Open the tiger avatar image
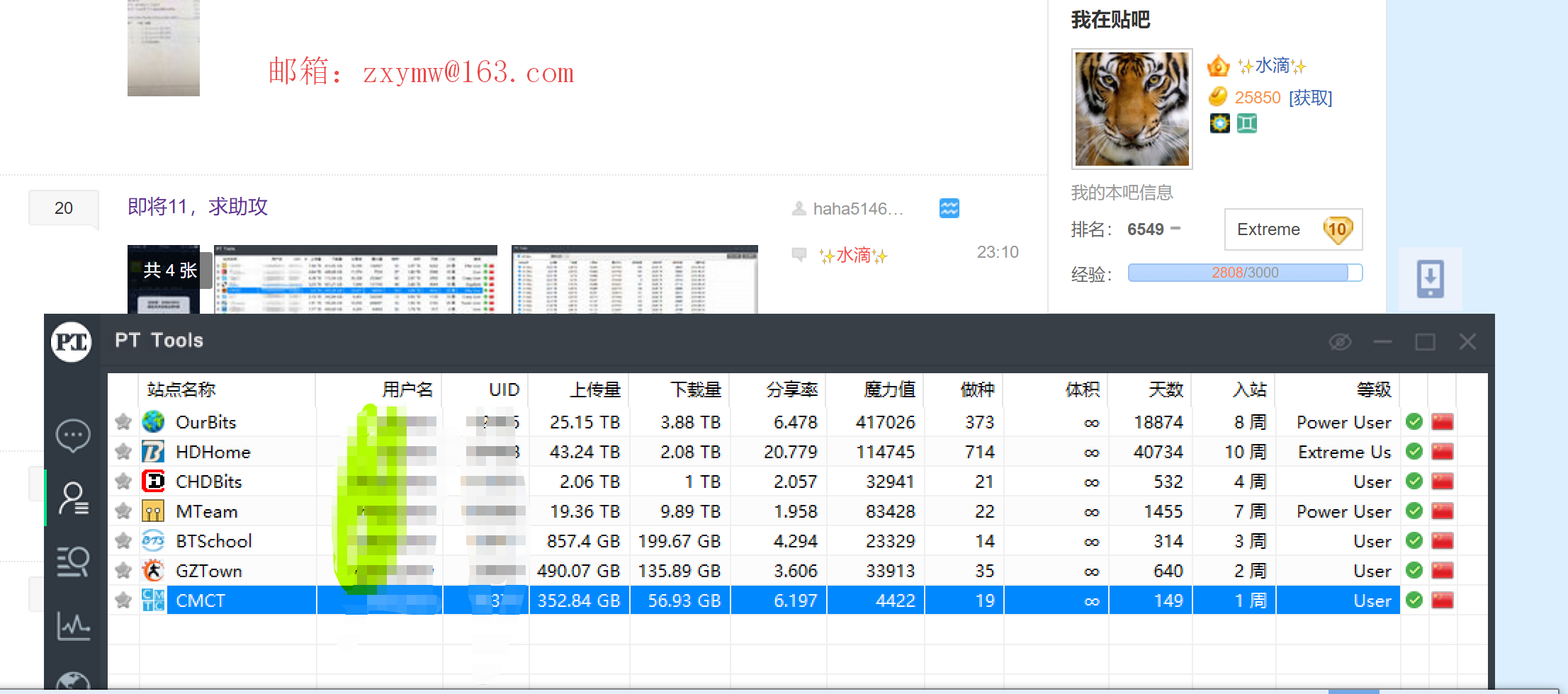This screenshot has height=694, width=1568. pyautogui.click(x=1132, y=109)
